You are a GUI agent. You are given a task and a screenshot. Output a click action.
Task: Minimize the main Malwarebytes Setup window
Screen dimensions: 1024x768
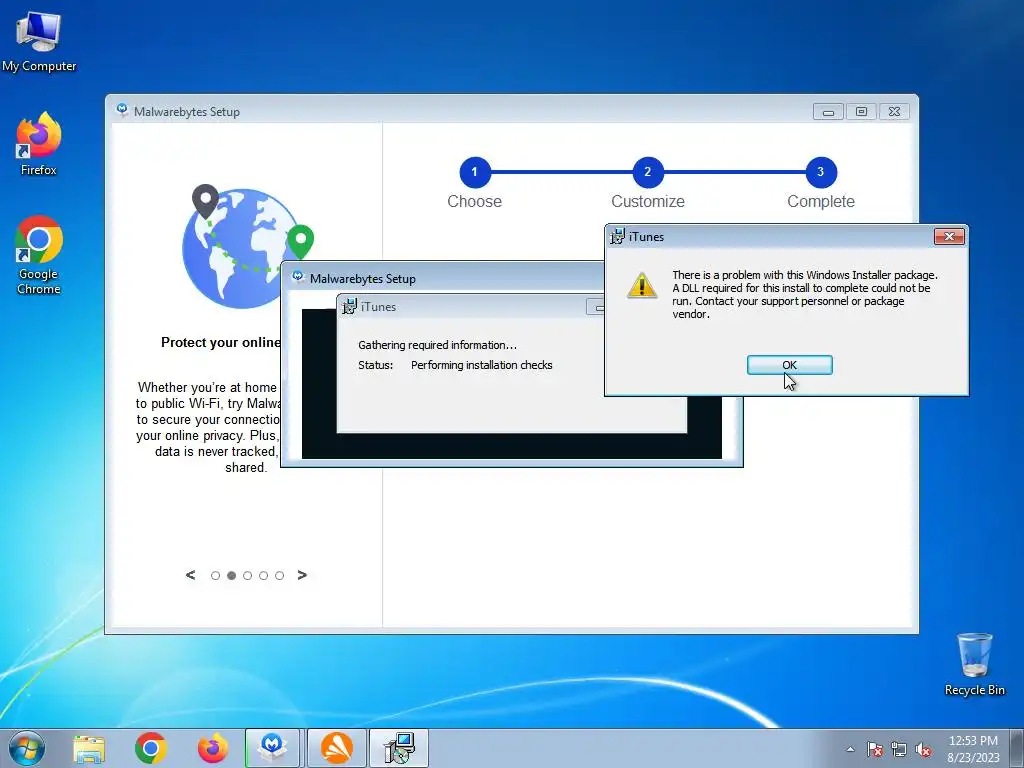click(828, 112)
